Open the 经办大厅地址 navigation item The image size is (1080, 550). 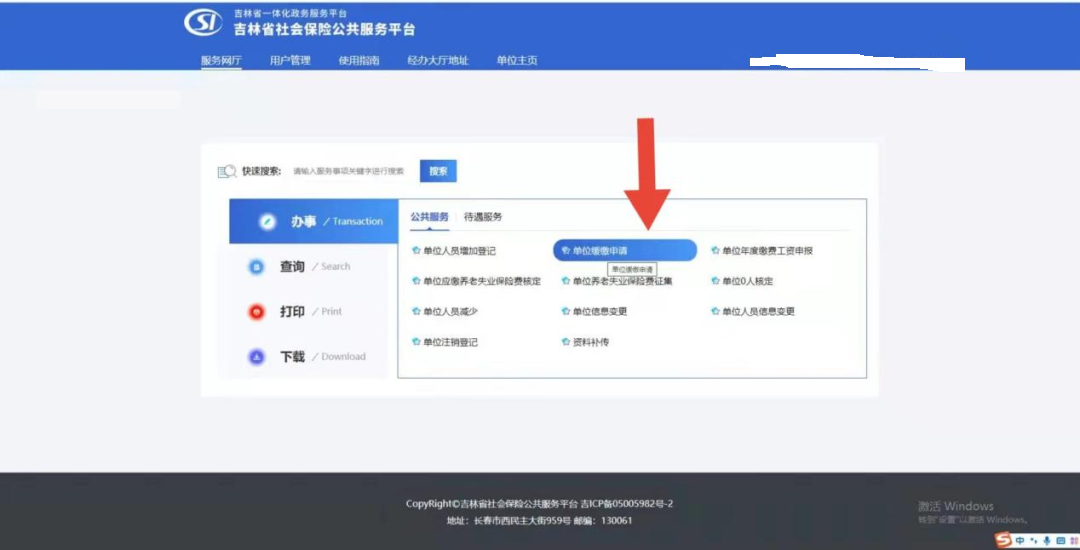438,61
